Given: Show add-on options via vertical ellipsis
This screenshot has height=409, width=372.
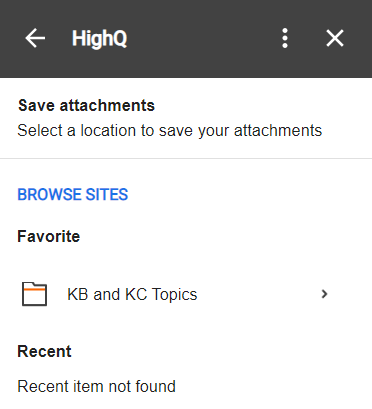Looking at the screenshot, I should click(285, 38).
